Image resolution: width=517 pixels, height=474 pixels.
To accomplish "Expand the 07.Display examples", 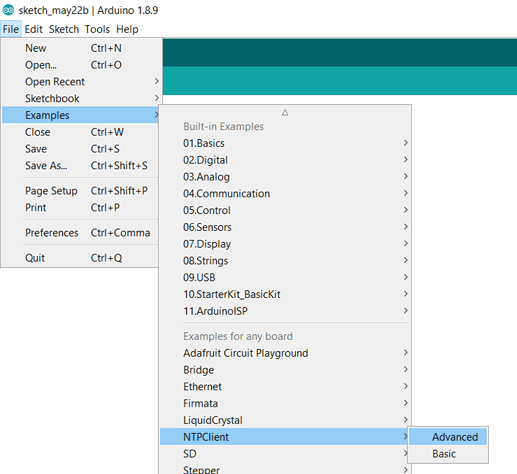I will click(285, 244).
